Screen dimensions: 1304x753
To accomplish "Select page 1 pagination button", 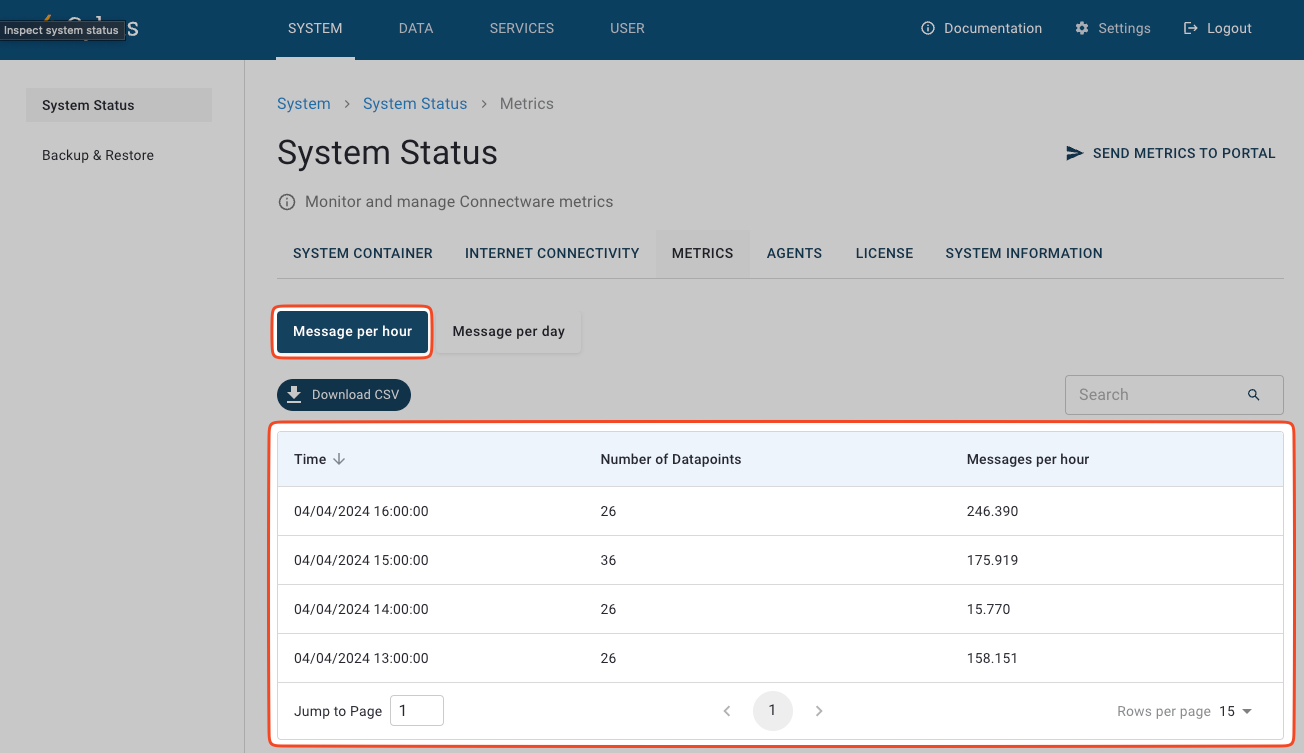I will point(772,711).
